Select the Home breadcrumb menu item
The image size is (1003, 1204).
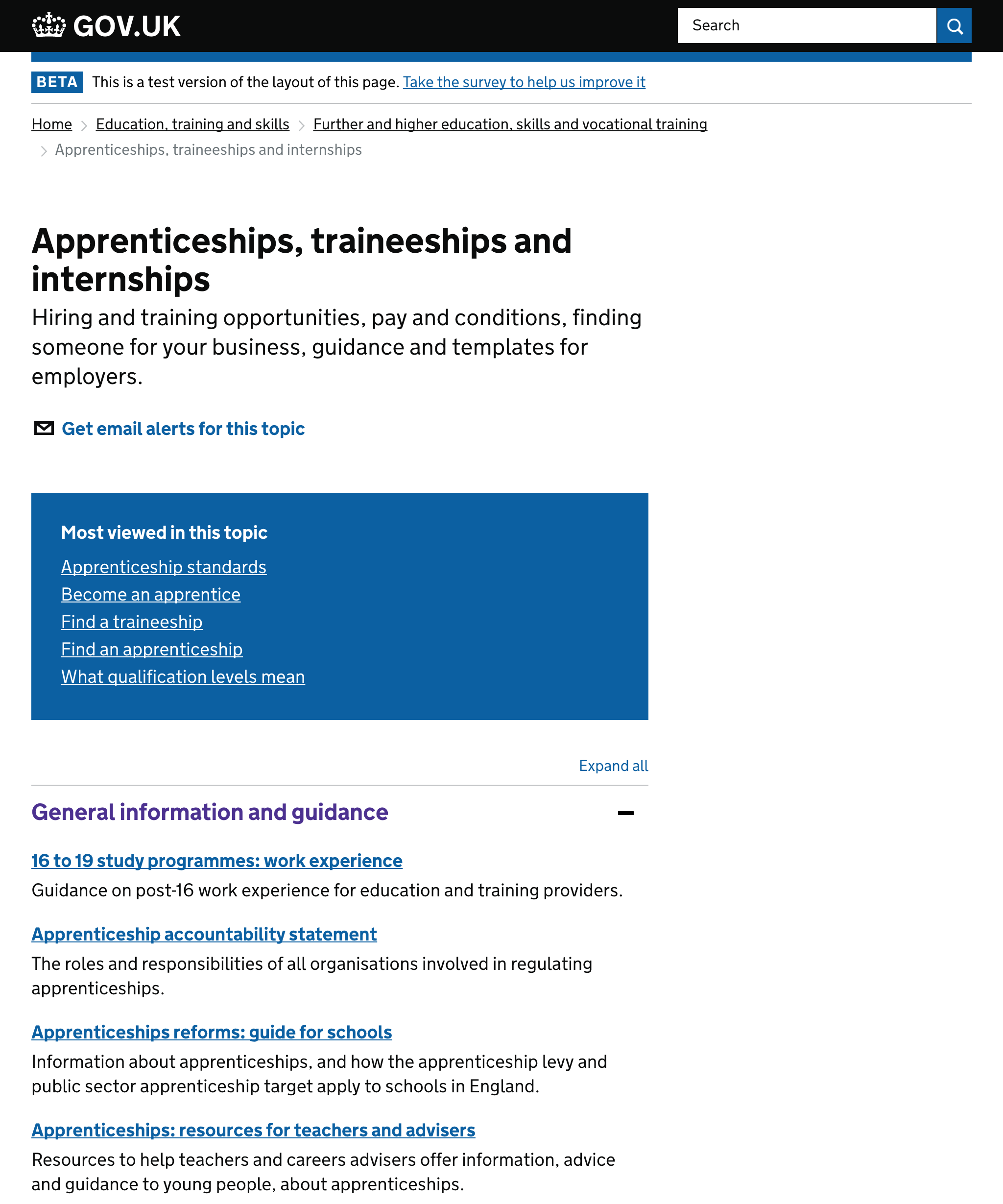[51, 123]
